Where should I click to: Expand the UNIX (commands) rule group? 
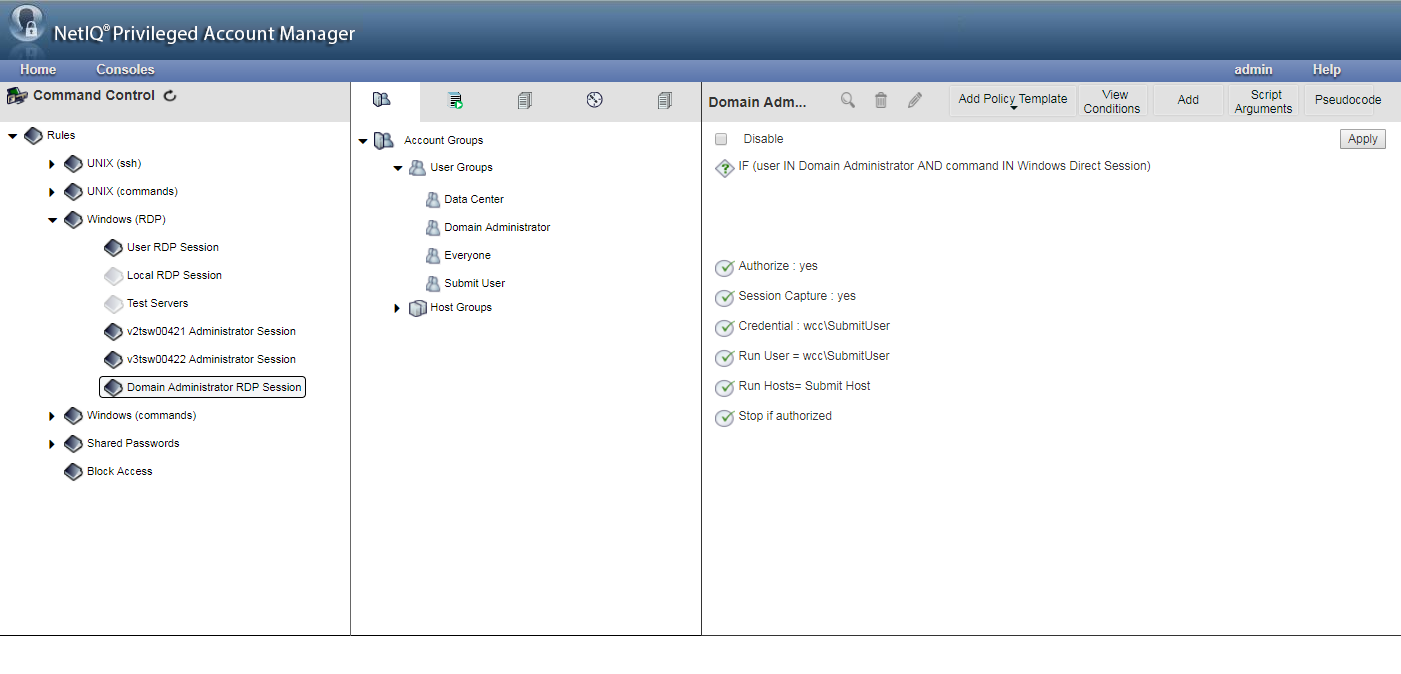coord(52,191)
